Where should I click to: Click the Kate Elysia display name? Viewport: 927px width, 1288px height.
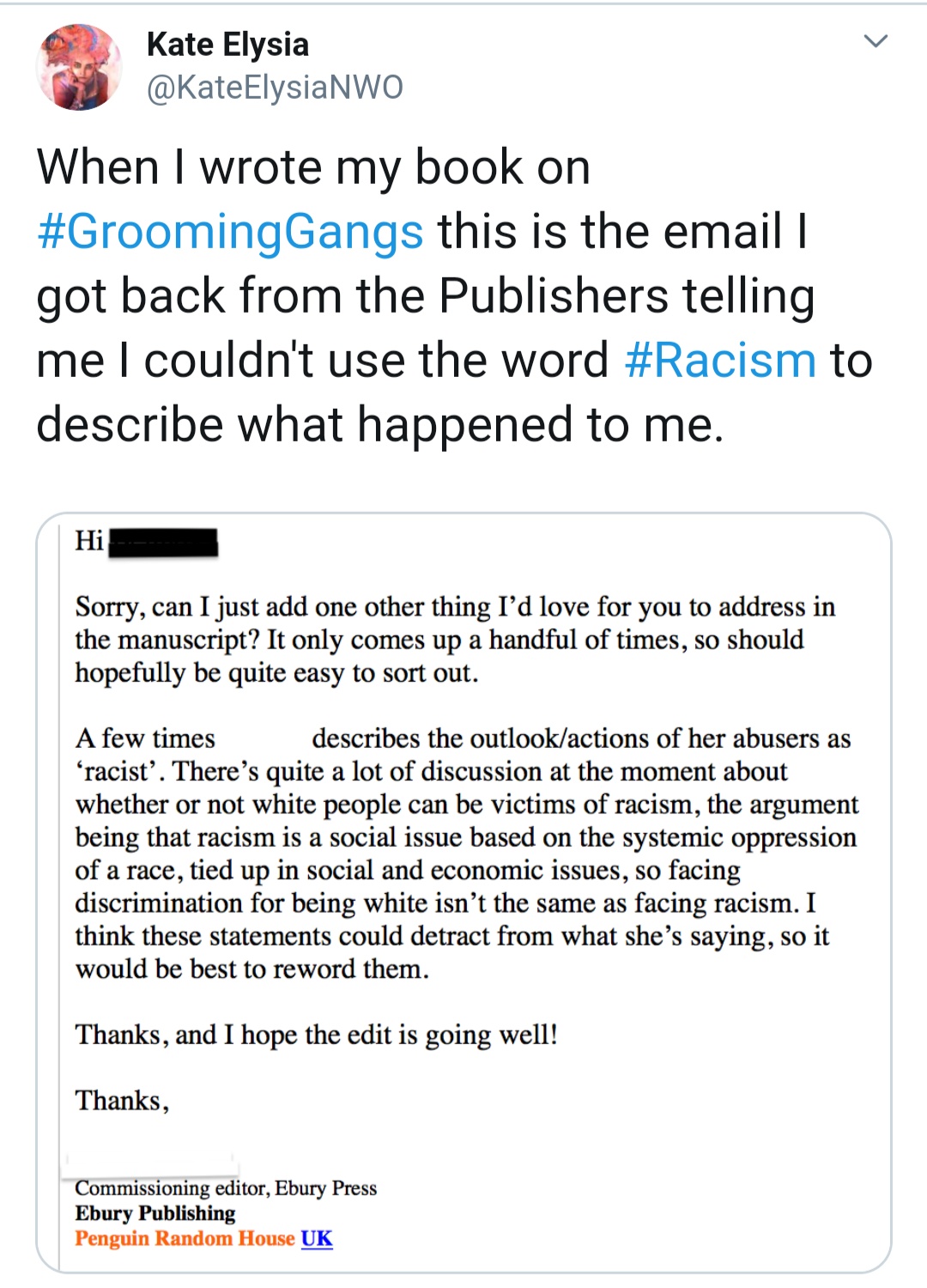pyautogui.click(x=227, y=45)
